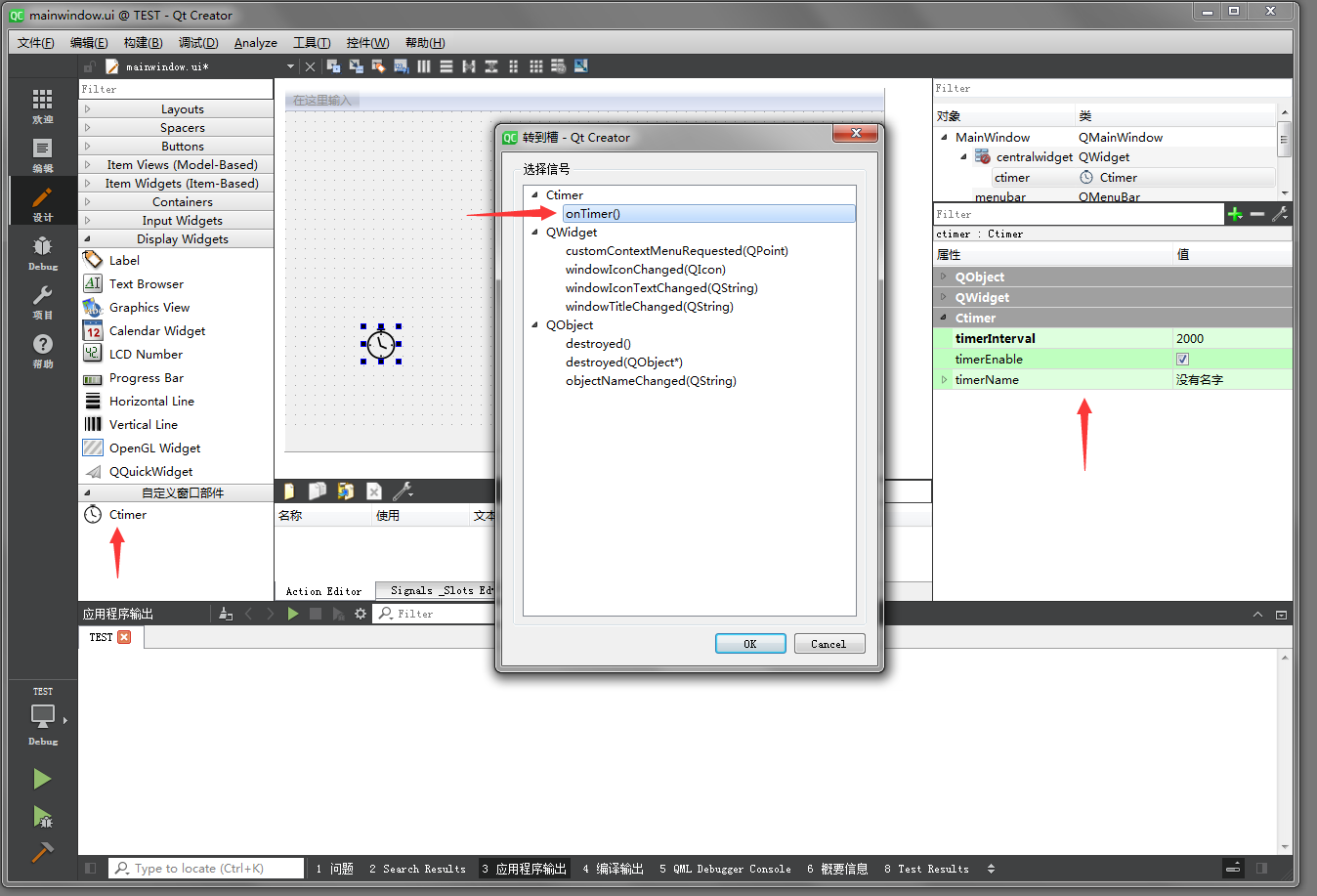This screenshot has width=1317, height=896.
Task: Apply form layout from toolbar
Action: coord(513,66)
